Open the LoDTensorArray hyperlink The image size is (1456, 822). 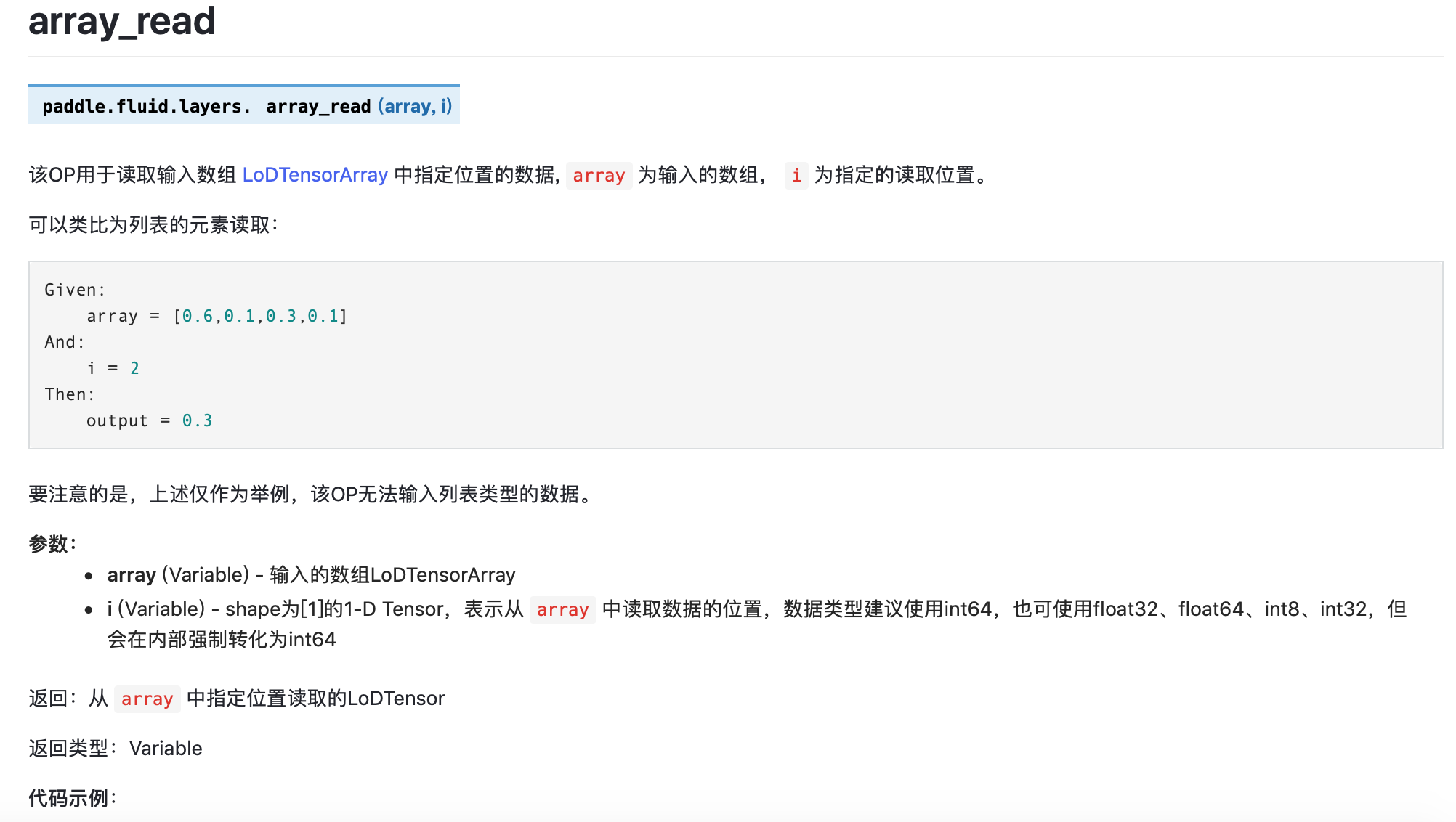point(315,175)
